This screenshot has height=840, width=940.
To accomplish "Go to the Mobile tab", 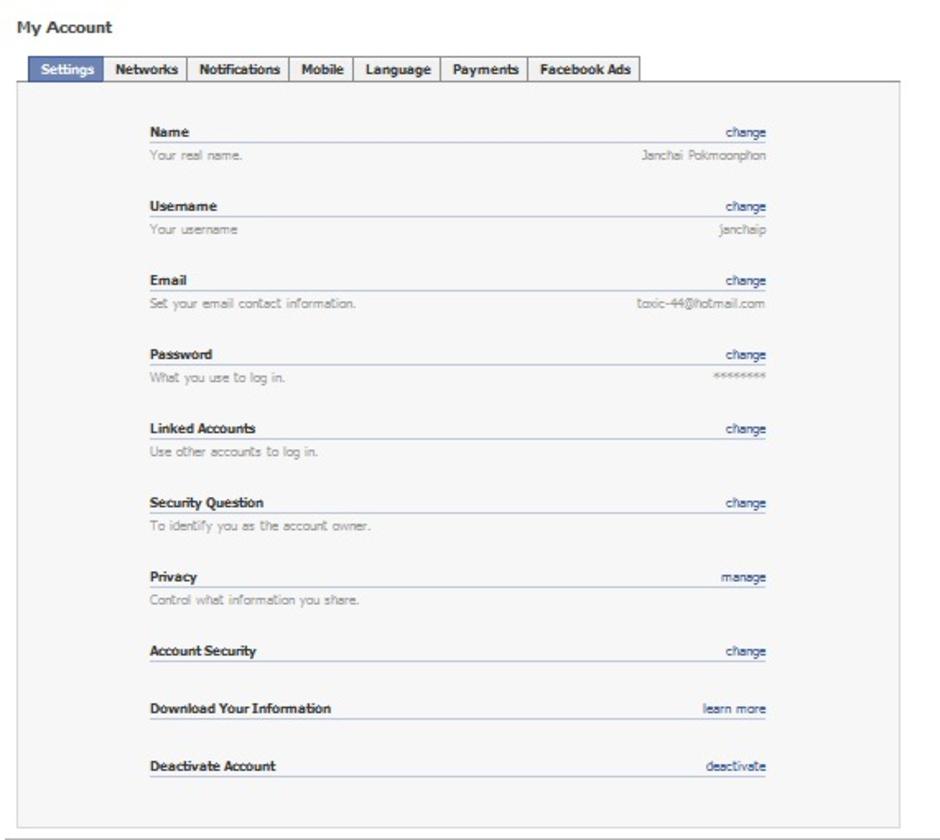I will click(322, 69).
